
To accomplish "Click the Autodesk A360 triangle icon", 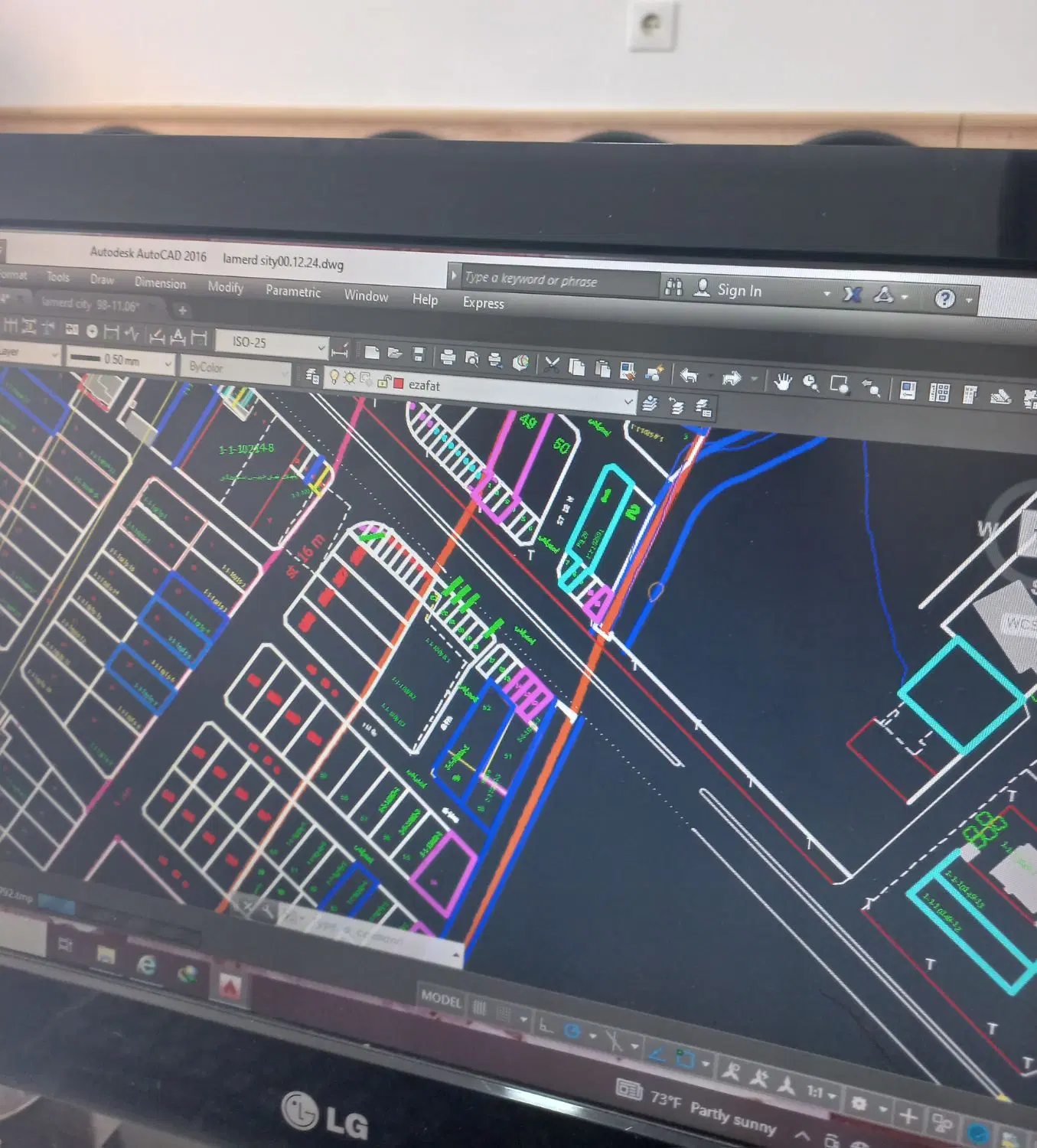I will [884, 295].
